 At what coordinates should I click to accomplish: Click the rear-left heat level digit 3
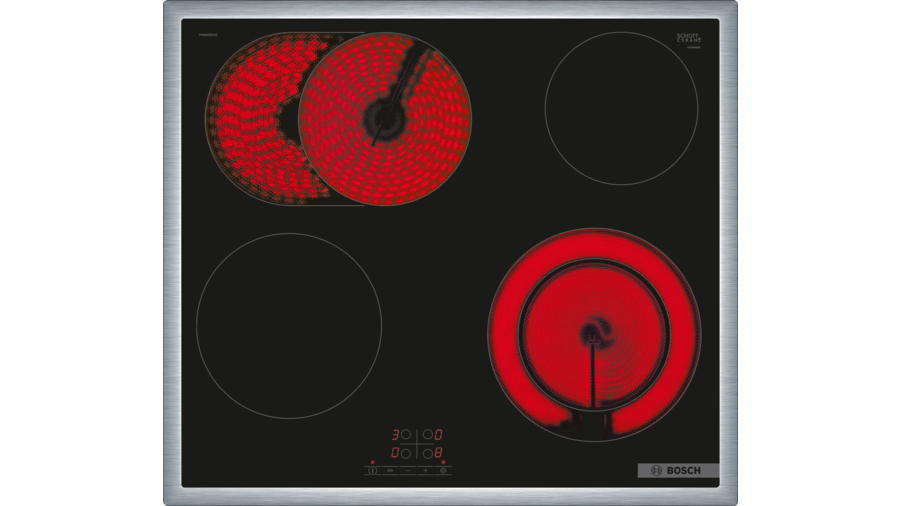point(395,434)
